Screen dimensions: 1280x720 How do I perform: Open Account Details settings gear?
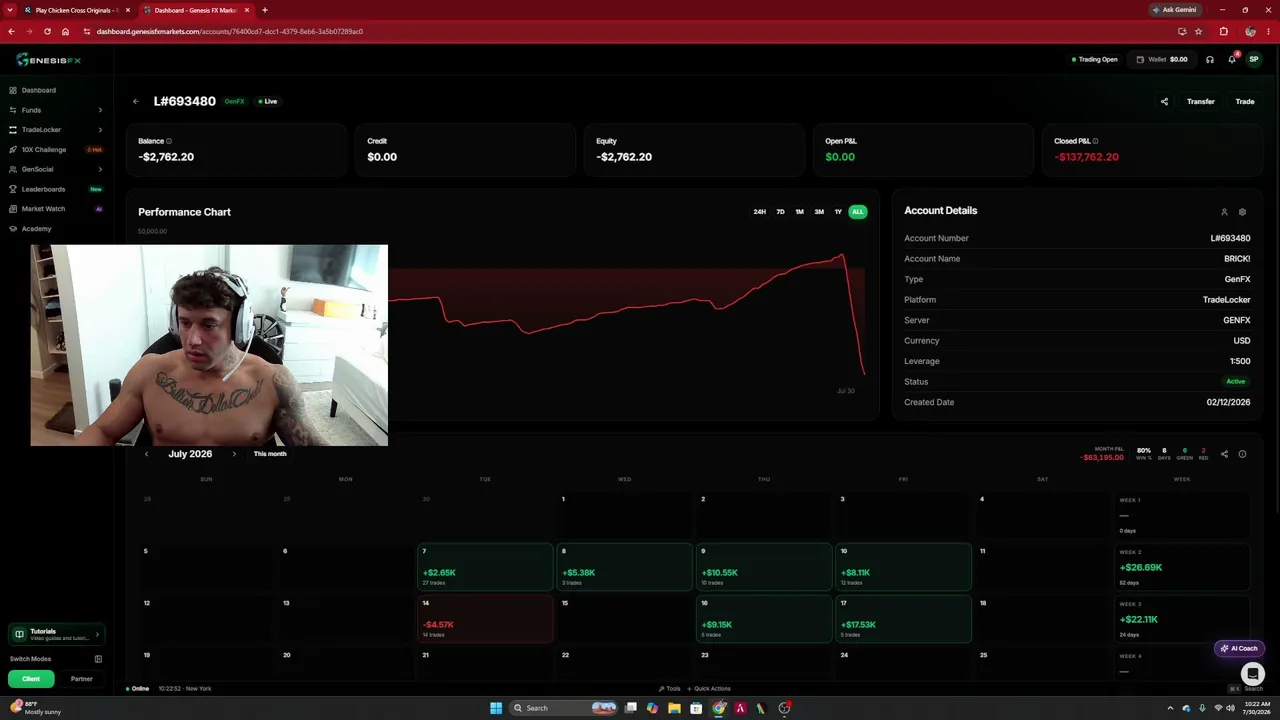point(1242,212)
